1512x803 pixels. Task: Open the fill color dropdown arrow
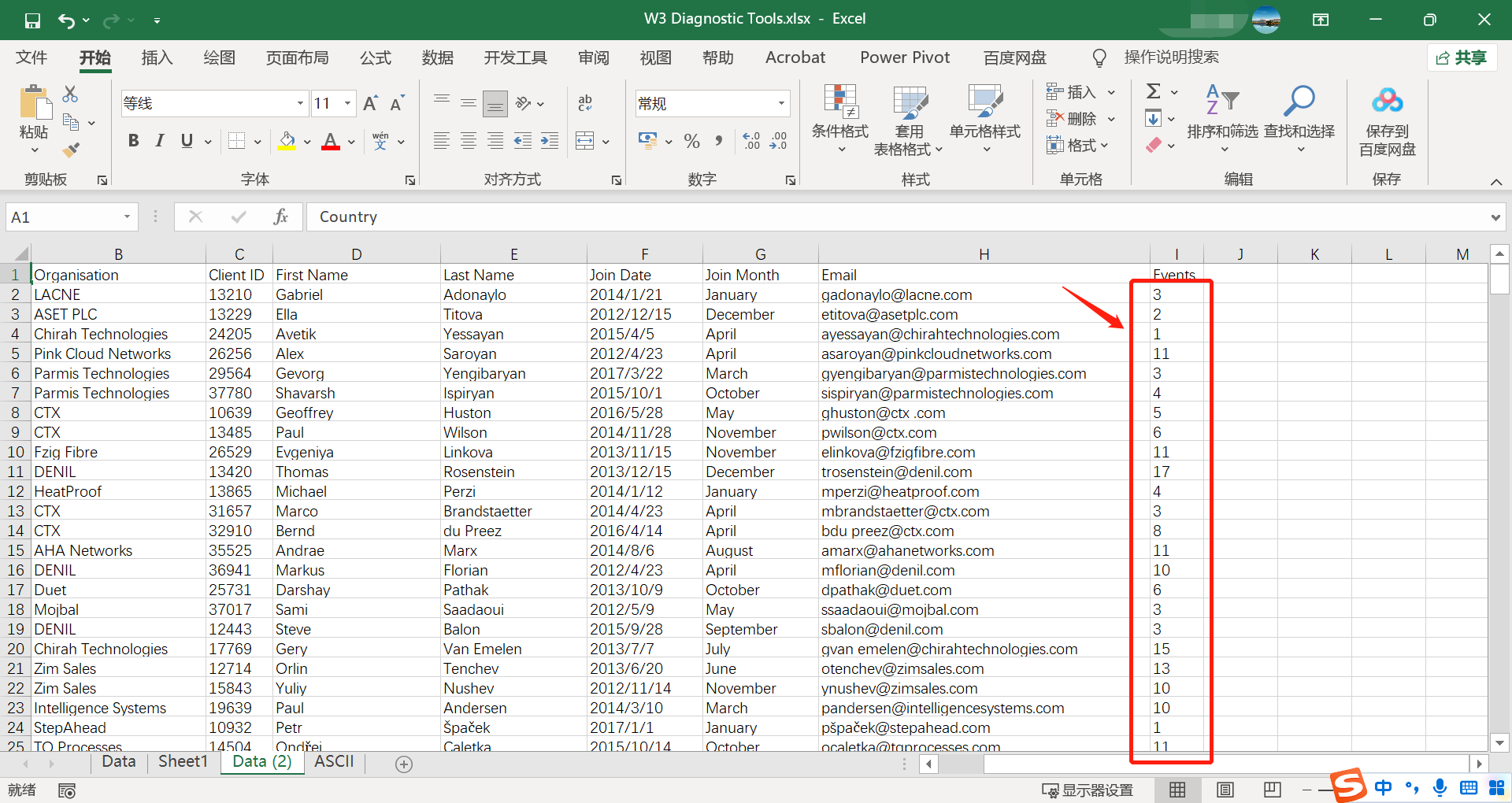(307, 142)
